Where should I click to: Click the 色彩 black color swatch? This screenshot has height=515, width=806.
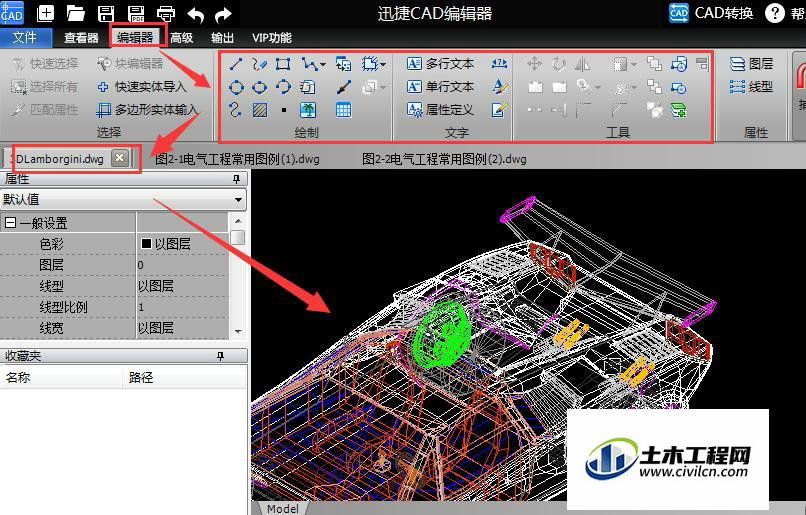tap(146, 243)
